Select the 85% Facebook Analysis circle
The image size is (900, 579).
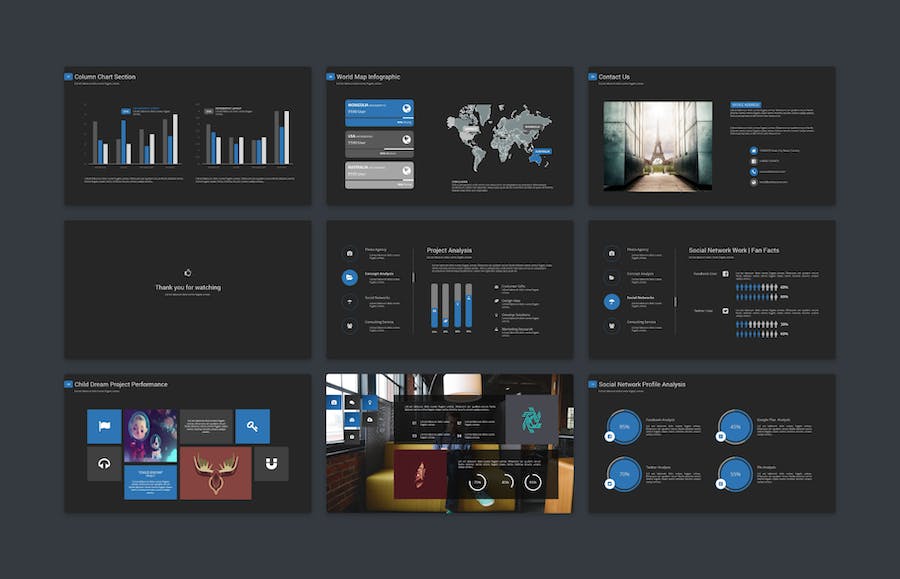624,425
